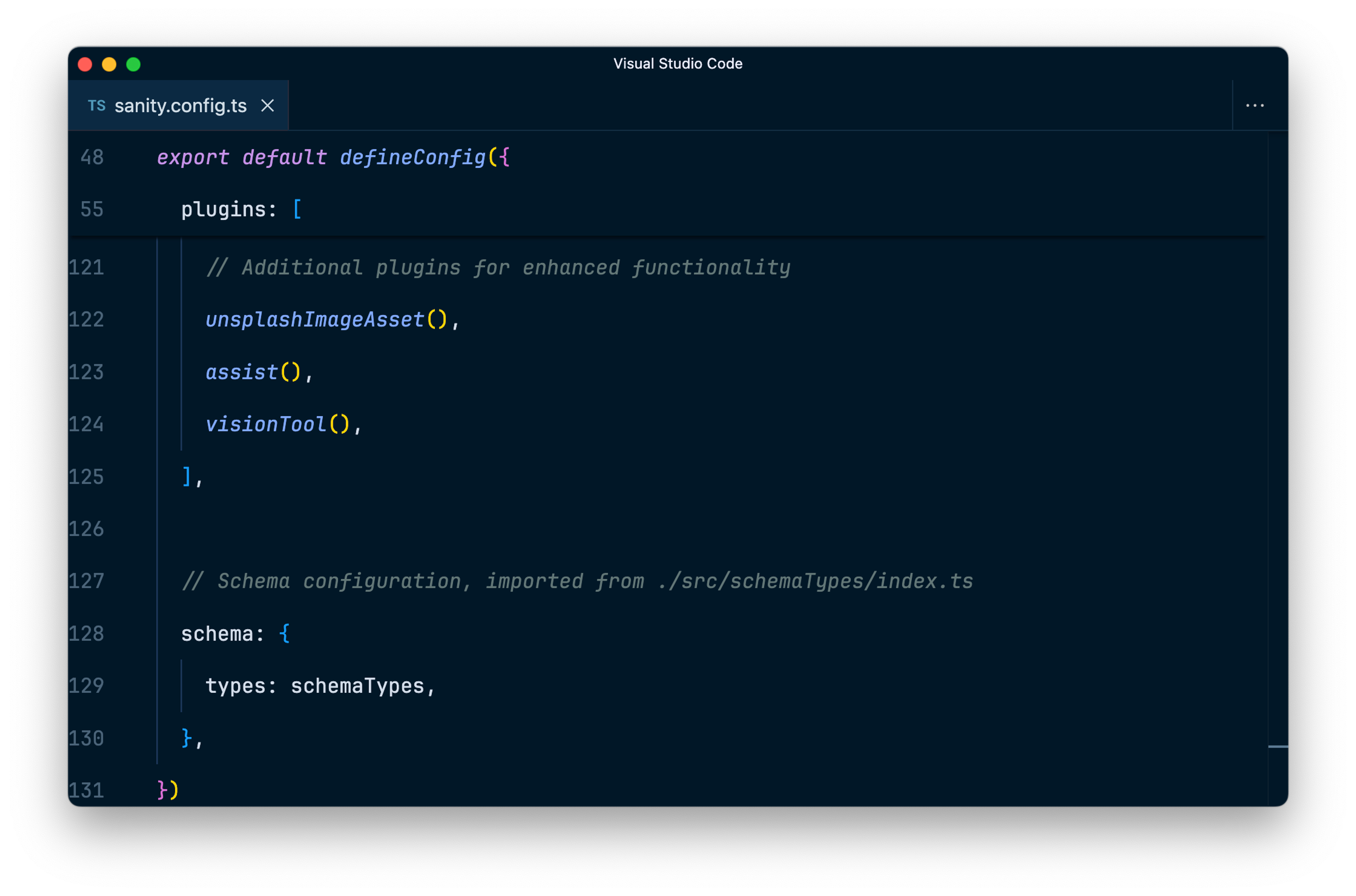1356x896 pixels.
Task: Click the unsplashImageAsset function call
Action: coord(315,320)
